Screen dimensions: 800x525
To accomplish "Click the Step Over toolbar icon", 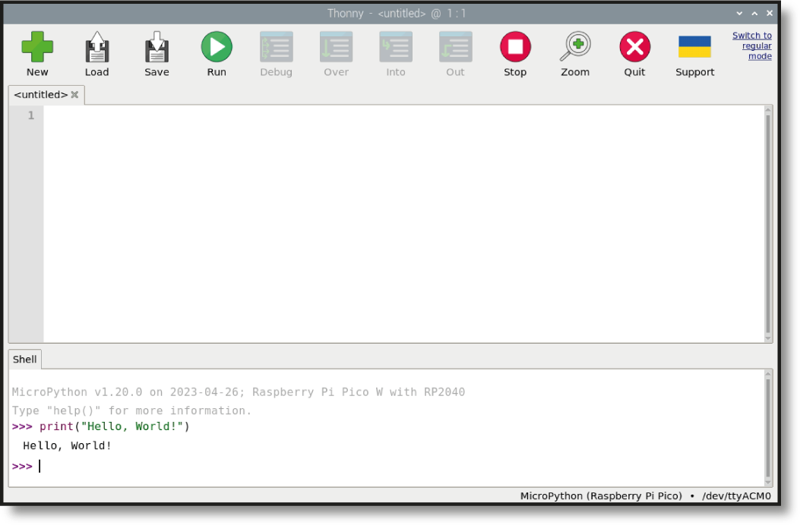I will coord(336,47).
